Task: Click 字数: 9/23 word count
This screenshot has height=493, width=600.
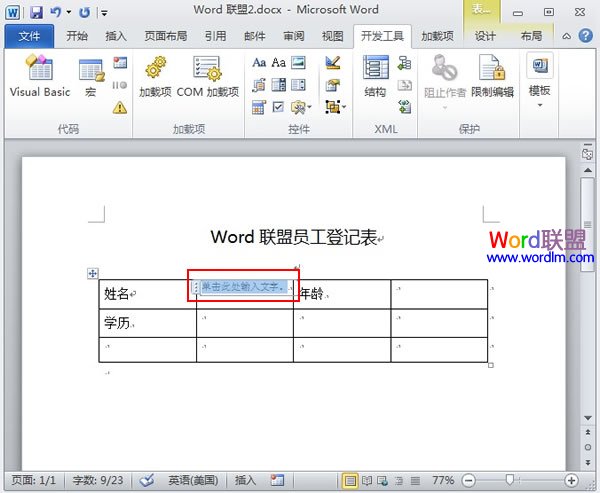Action: (x=98, y=480)
